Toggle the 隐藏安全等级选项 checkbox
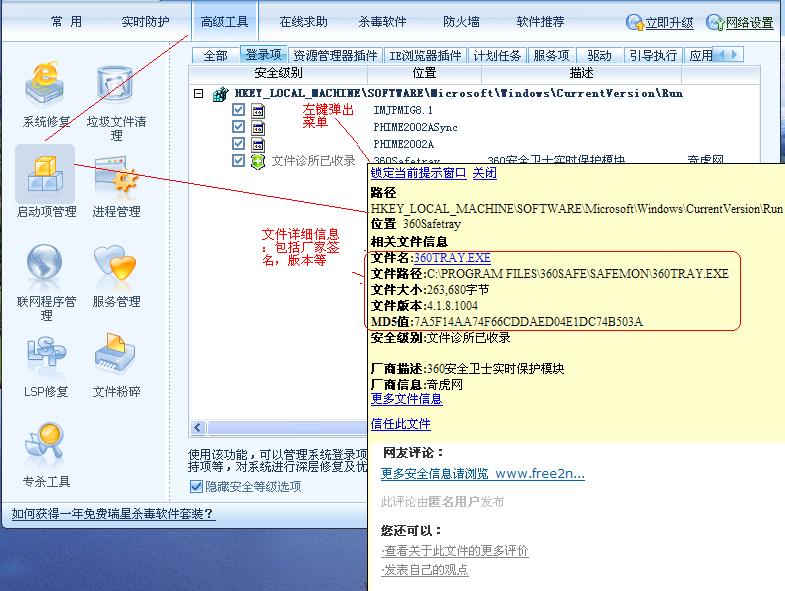785x591 pixels. point(196,486)
